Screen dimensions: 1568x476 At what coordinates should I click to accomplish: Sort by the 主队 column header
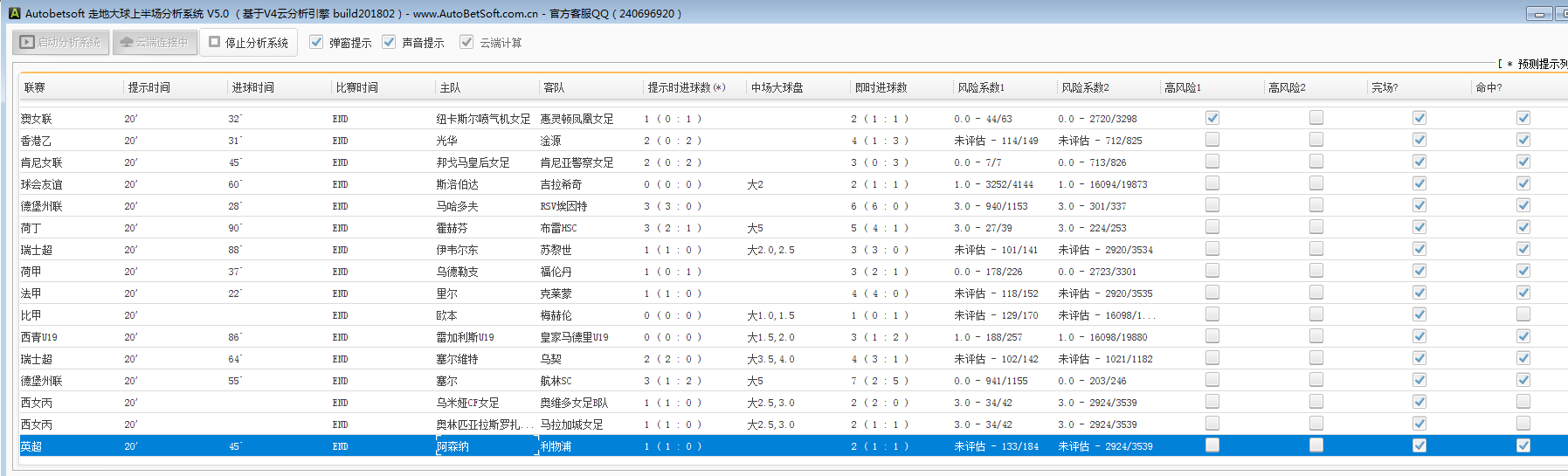click(450, 87)
